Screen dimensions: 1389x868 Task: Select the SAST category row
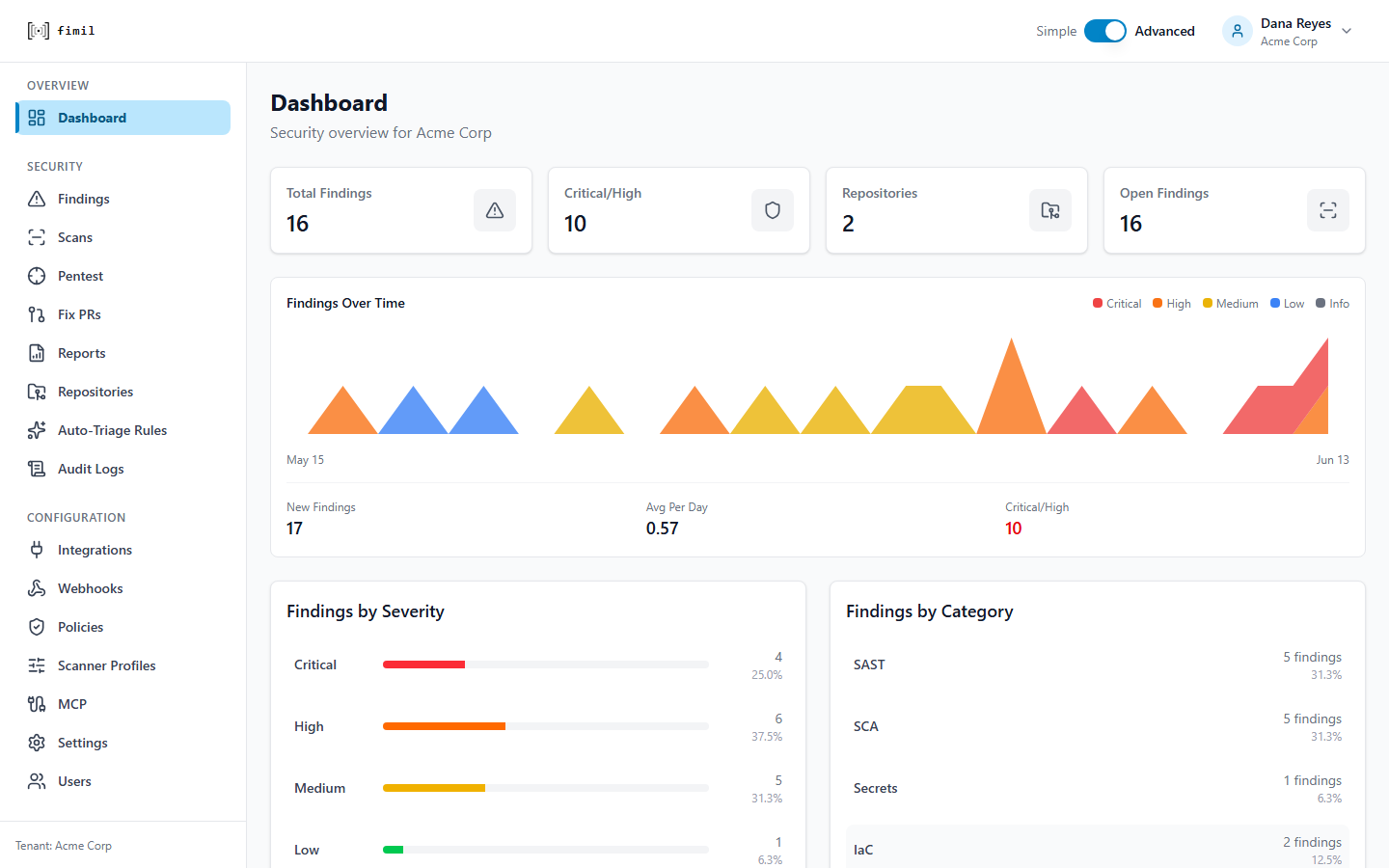click(1098, 665)
